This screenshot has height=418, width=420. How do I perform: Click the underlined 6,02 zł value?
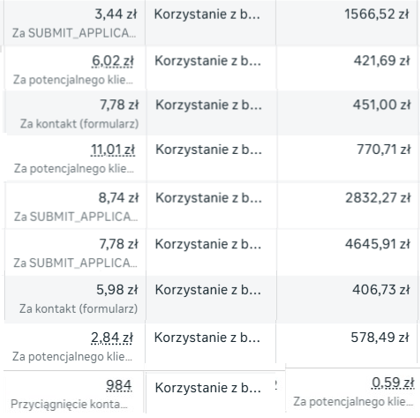point(113,61)
